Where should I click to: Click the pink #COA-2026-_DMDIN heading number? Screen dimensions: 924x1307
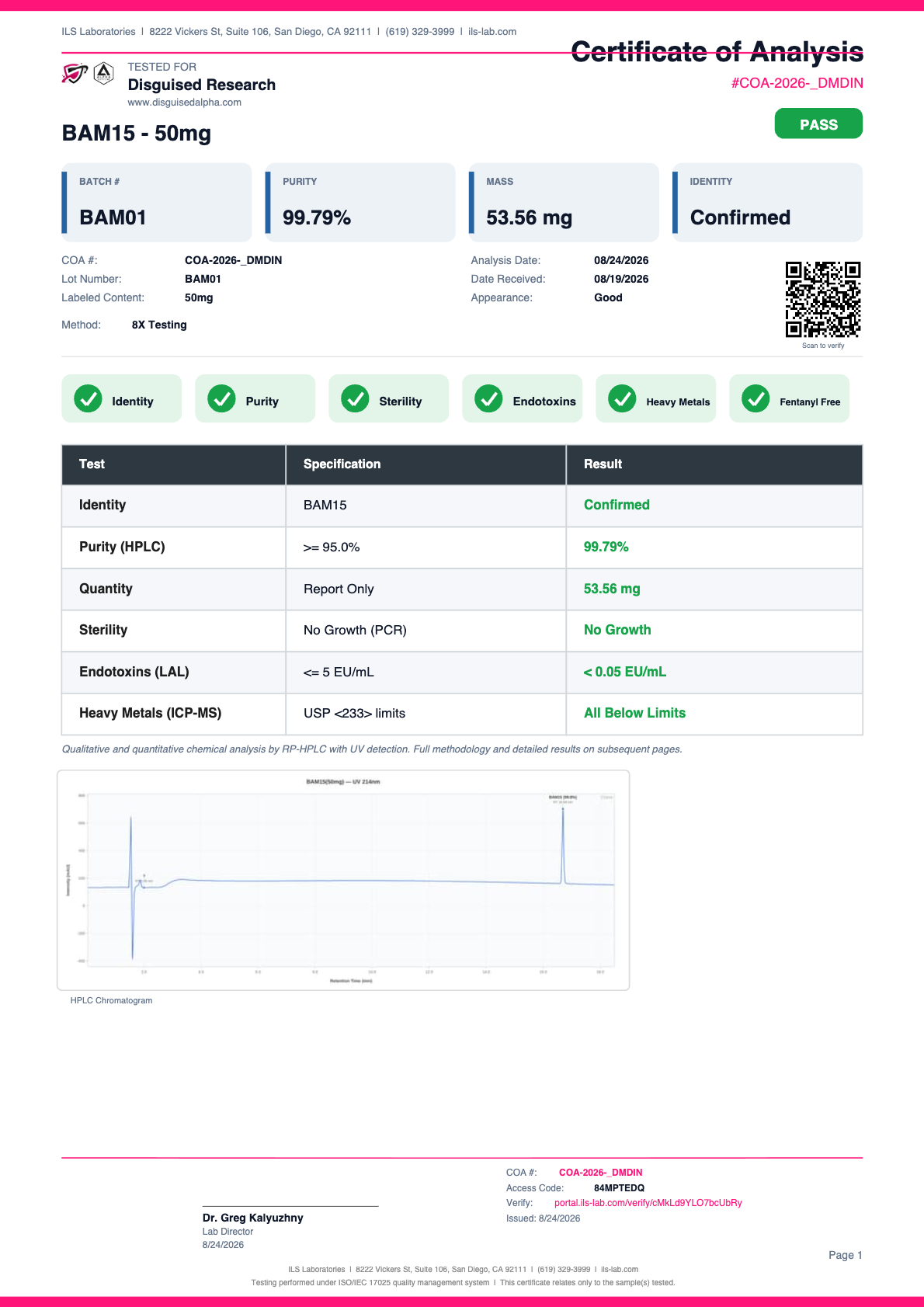click(797, 83)
